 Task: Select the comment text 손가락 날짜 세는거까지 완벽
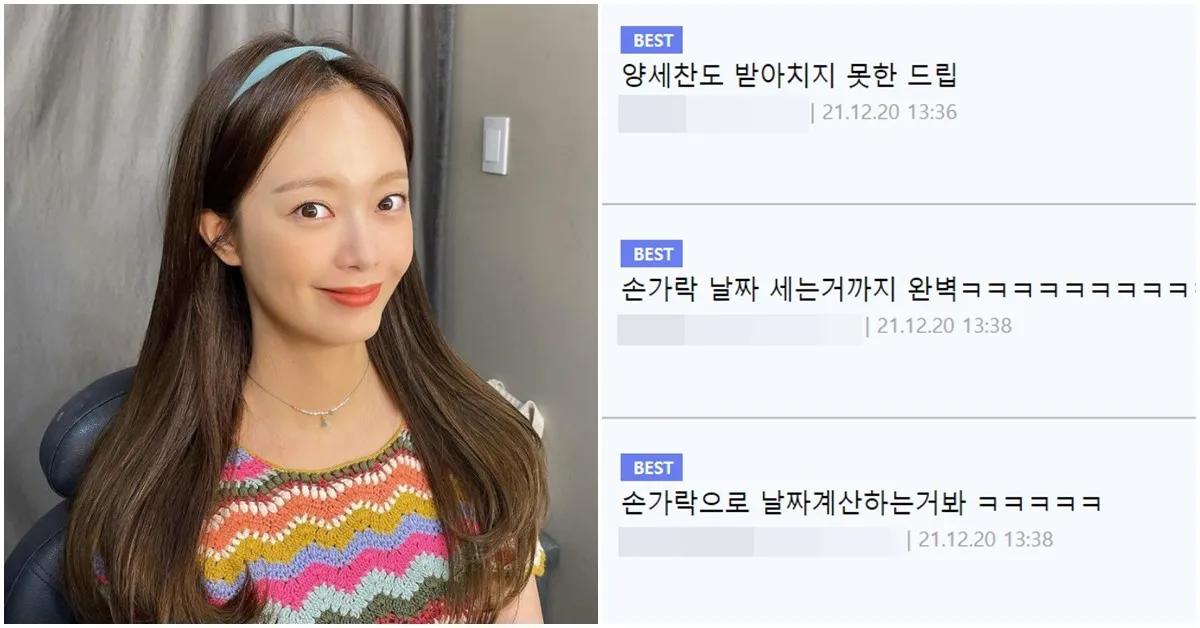tap(789, 290)
